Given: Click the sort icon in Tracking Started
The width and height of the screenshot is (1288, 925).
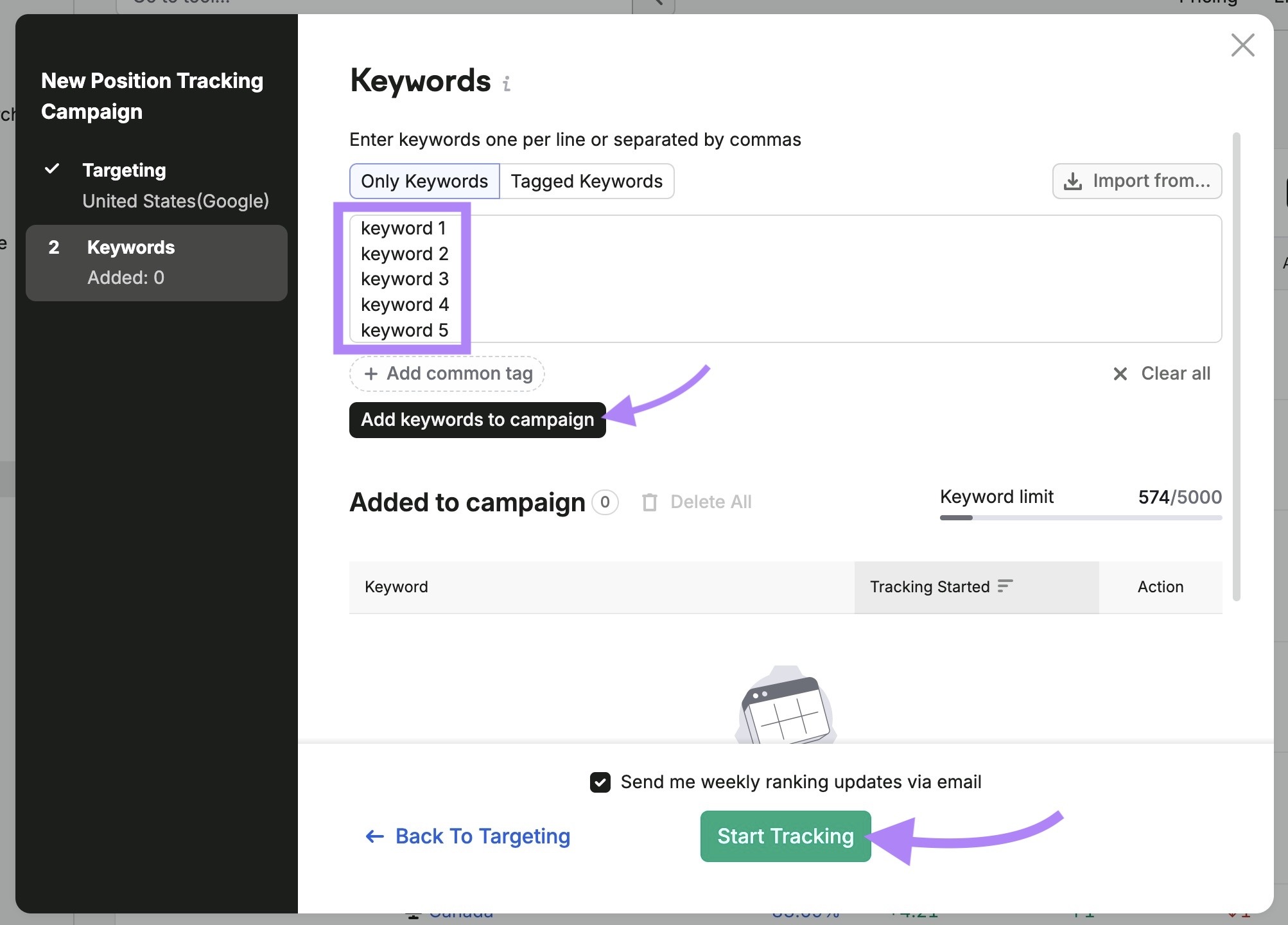Looking at the screenshot, I should tap(1005, 586).
